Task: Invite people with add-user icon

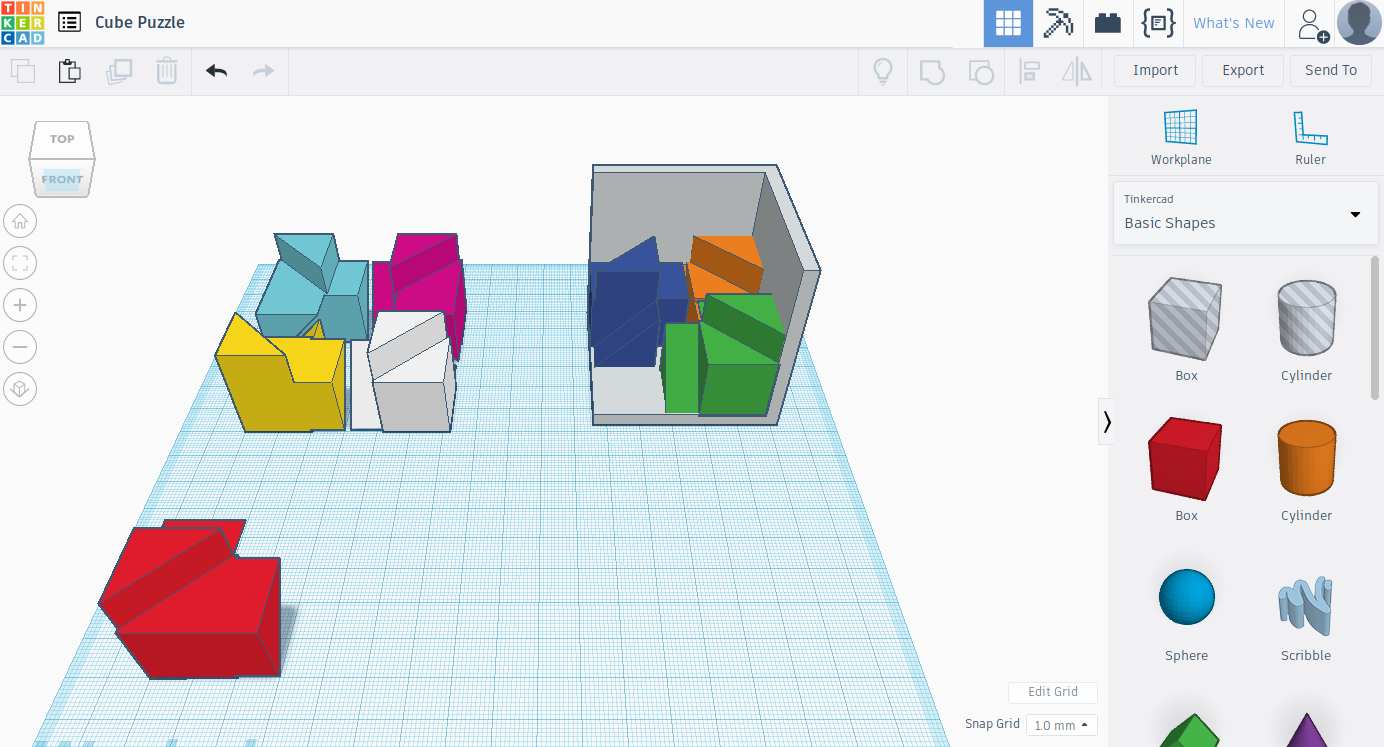Action: point(1312,23)
